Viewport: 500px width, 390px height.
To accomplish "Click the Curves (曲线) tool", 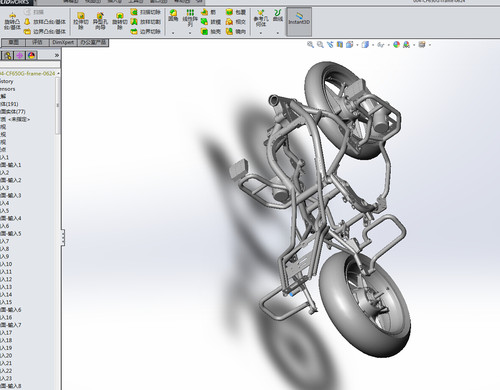I will [278, 16].
